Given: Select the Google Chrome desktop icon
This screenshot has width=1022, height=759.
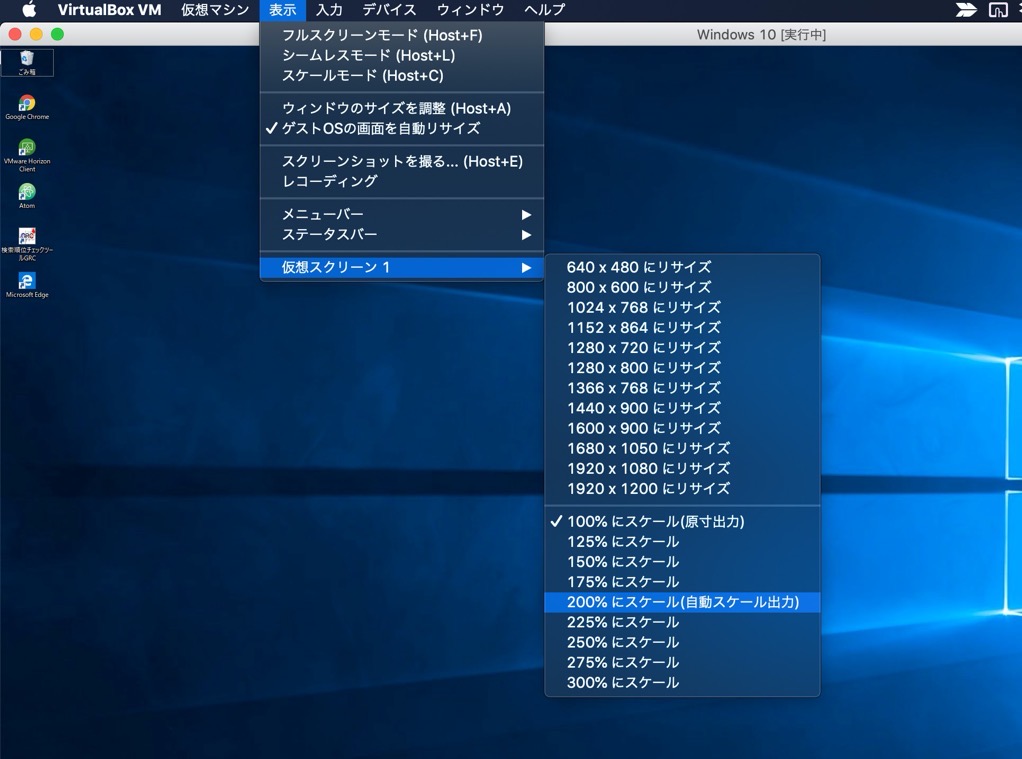Looking at the screenshot, I should tap(27, 108).
